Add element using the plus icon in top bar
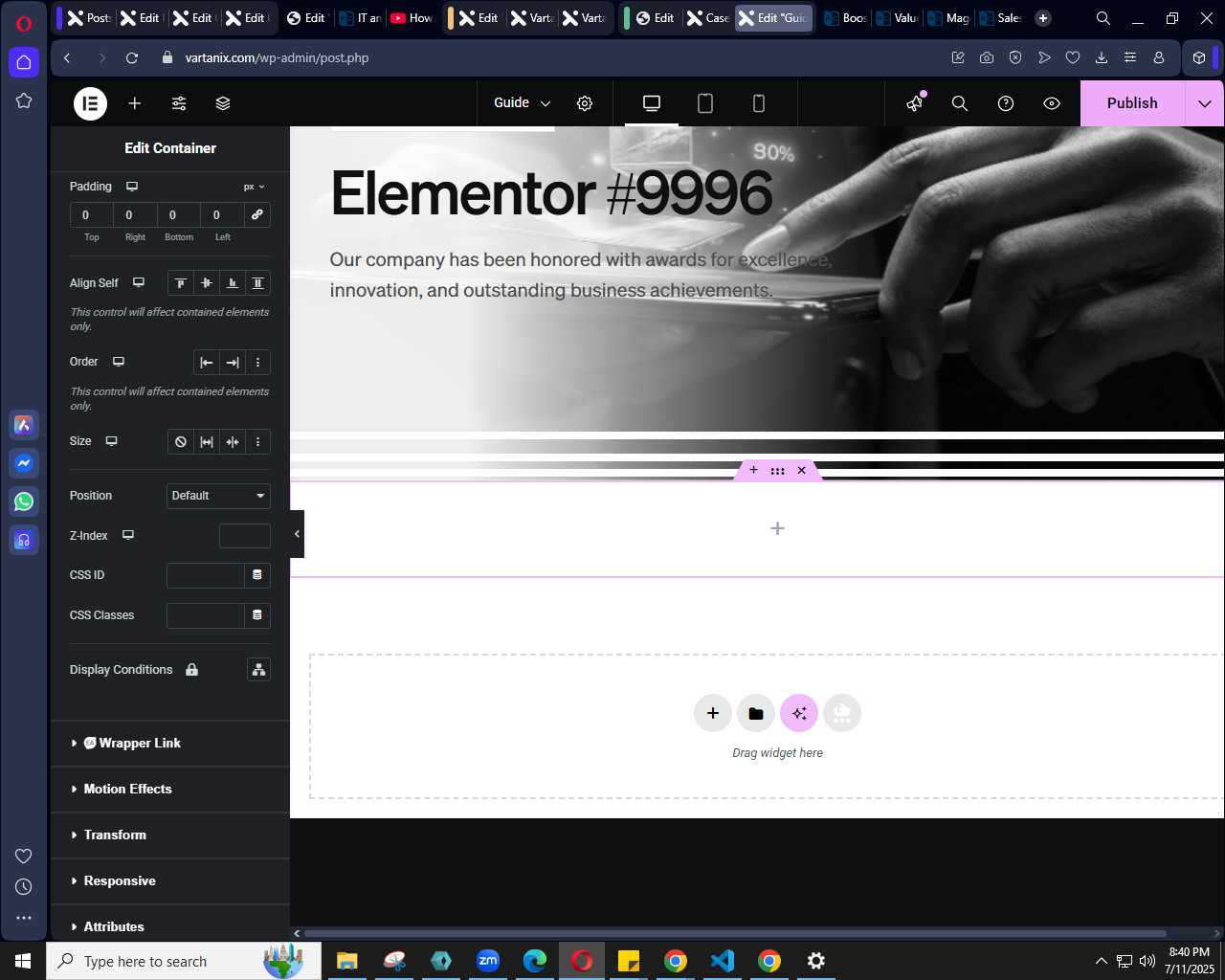The height and width of the screenshot is (980, 1225). coord(135,103)
